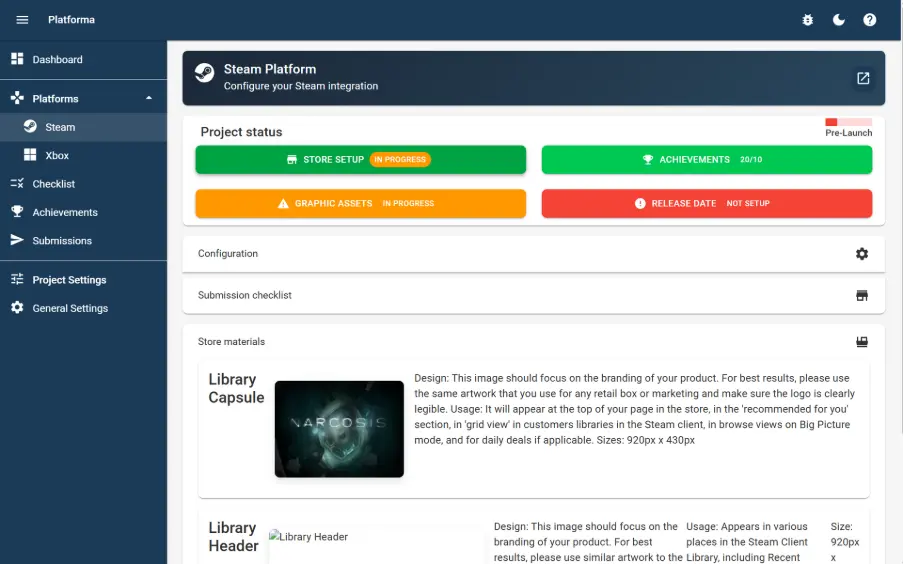
Task: Open the hamburger navigation menu
Action: (22, 20)
